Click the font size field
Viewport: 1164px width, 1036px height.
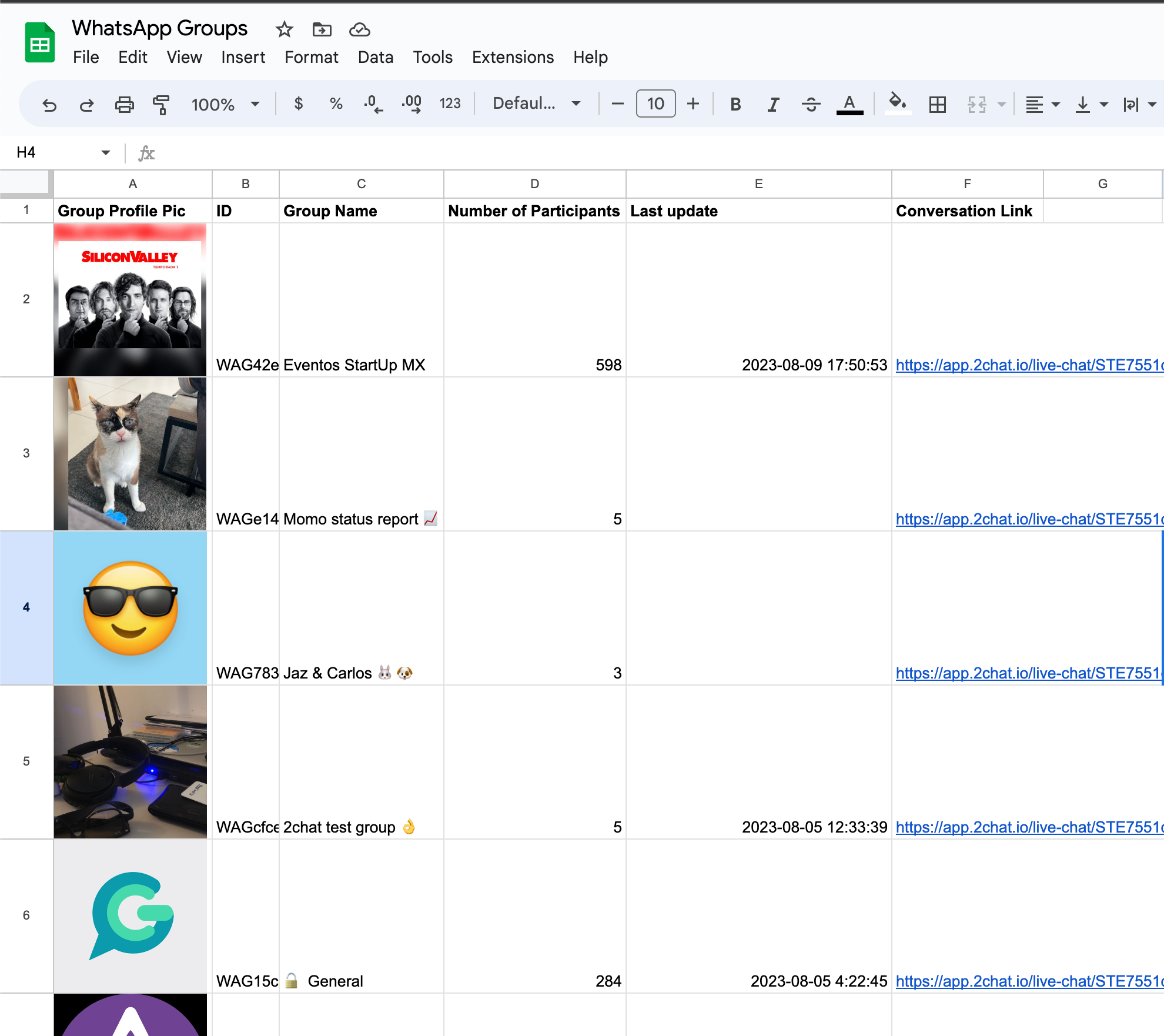point(655,104)
